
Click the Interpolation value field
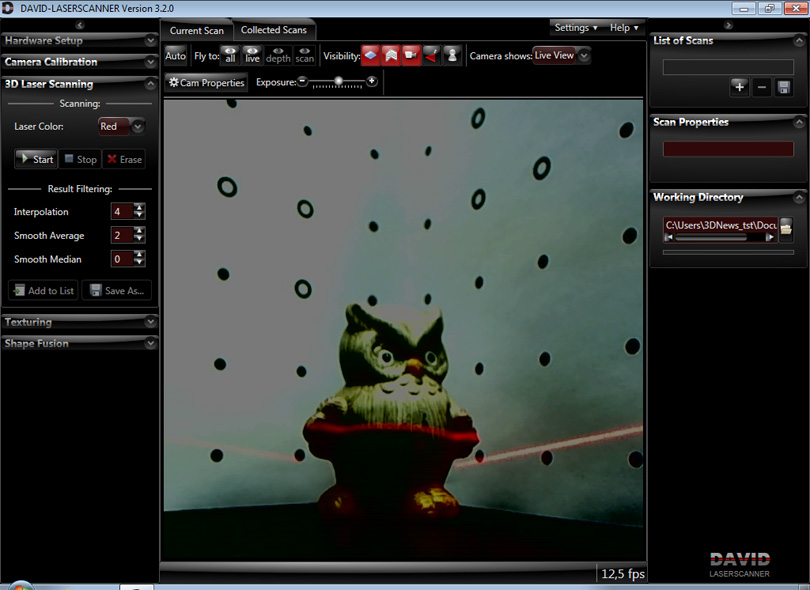coord(120,212)
